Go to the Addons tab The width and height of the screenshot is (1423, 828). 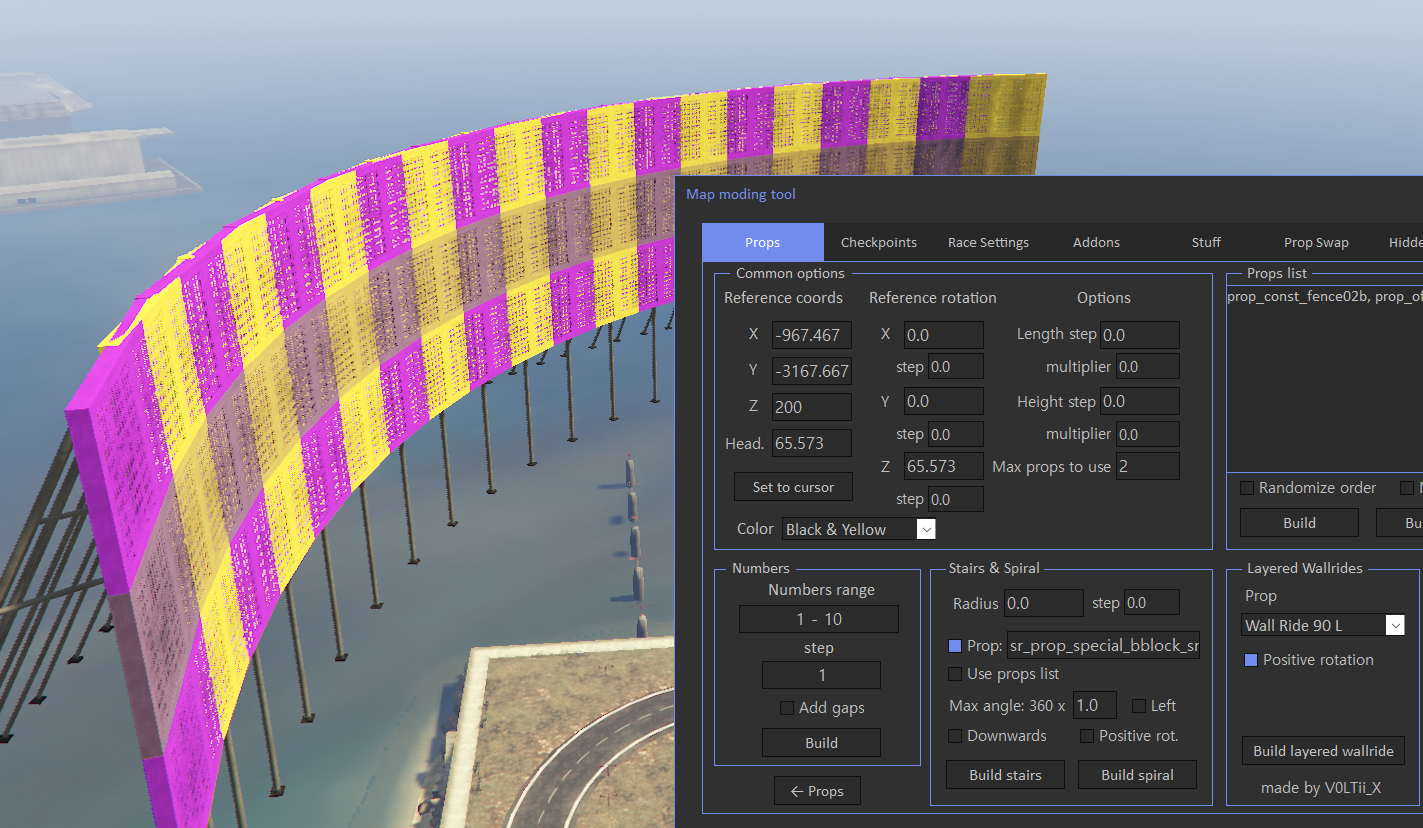1096,242
